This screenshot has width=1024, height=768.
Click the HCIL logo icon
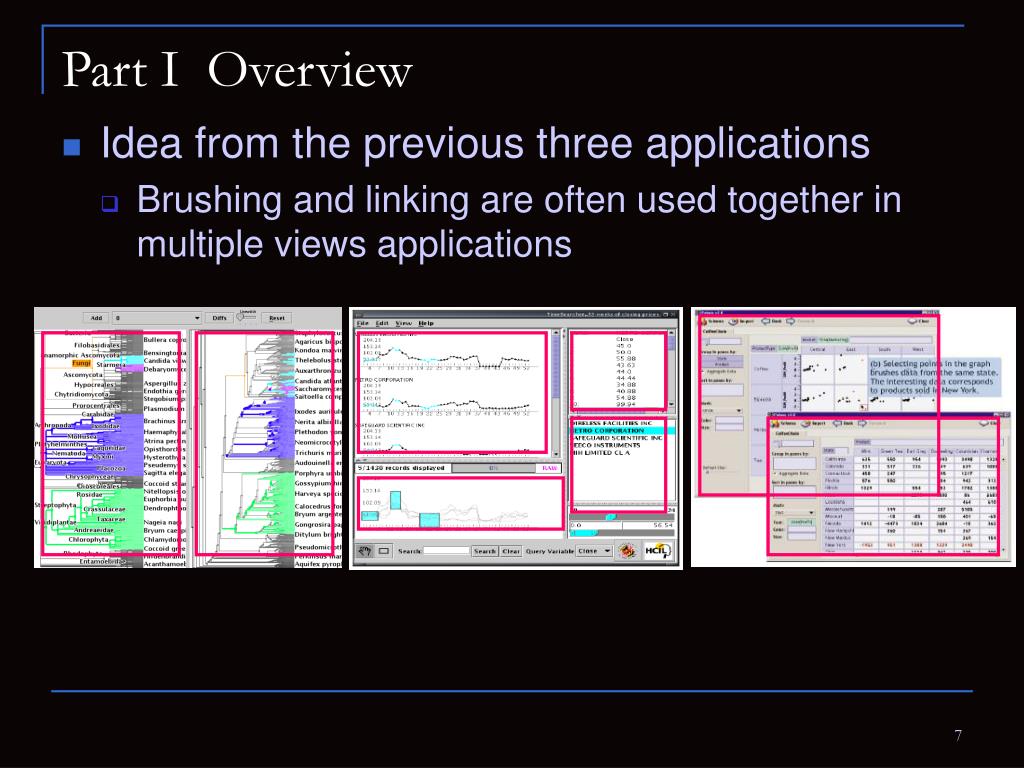pyautogui.click(x=657, y=551)
